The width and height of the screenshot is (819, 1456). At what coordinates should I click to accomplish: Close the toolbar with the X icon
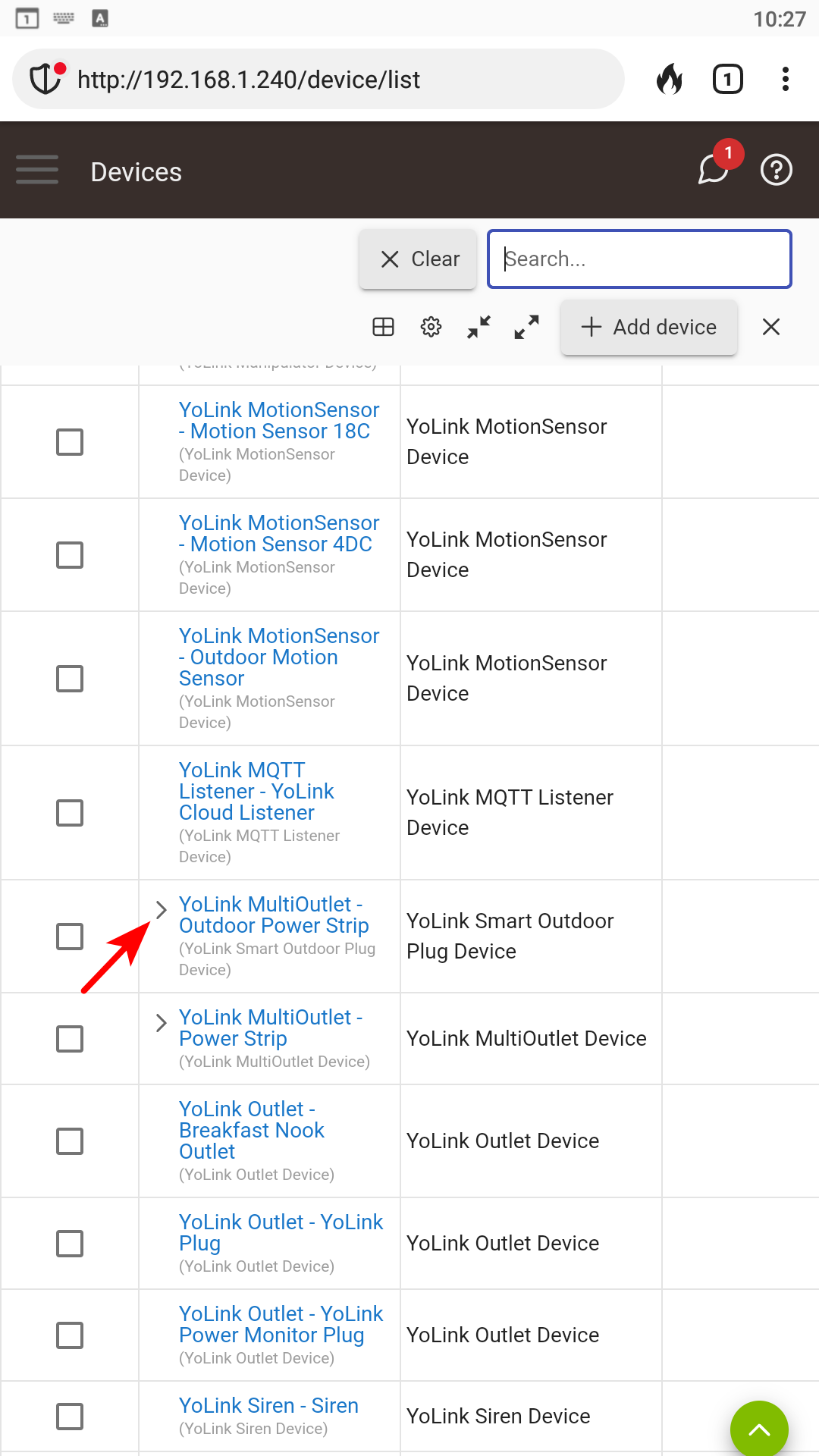click(x=771, y=327)
